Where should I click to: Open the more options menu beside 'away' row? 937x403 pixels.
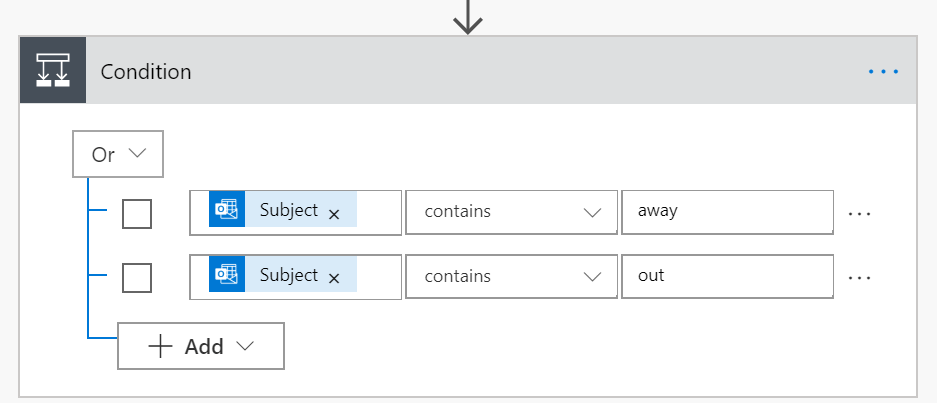(x=859, y=214)
